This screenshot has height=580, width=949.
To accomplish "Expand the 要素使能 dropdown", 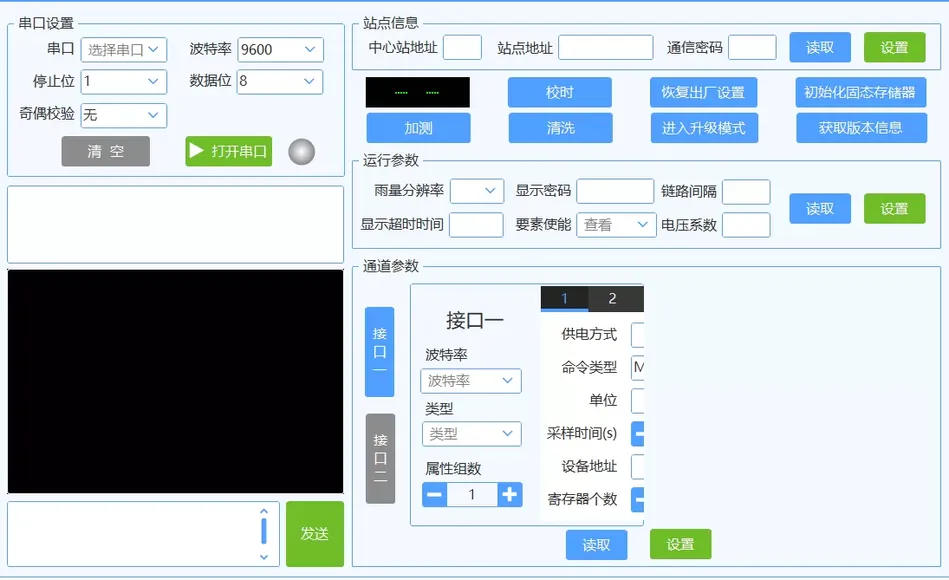I will point(616,225).
